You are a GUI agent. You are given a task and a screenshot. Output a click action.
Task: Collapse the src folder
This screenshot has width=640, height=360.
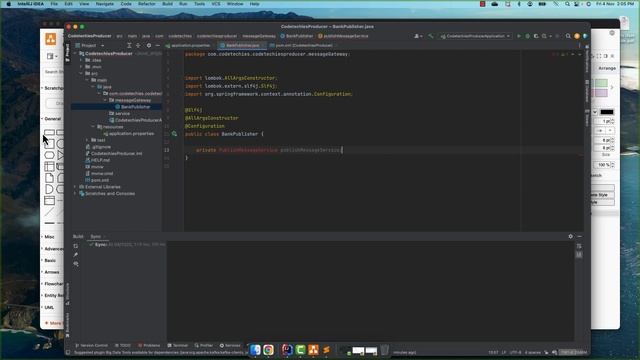click(81, 73)
